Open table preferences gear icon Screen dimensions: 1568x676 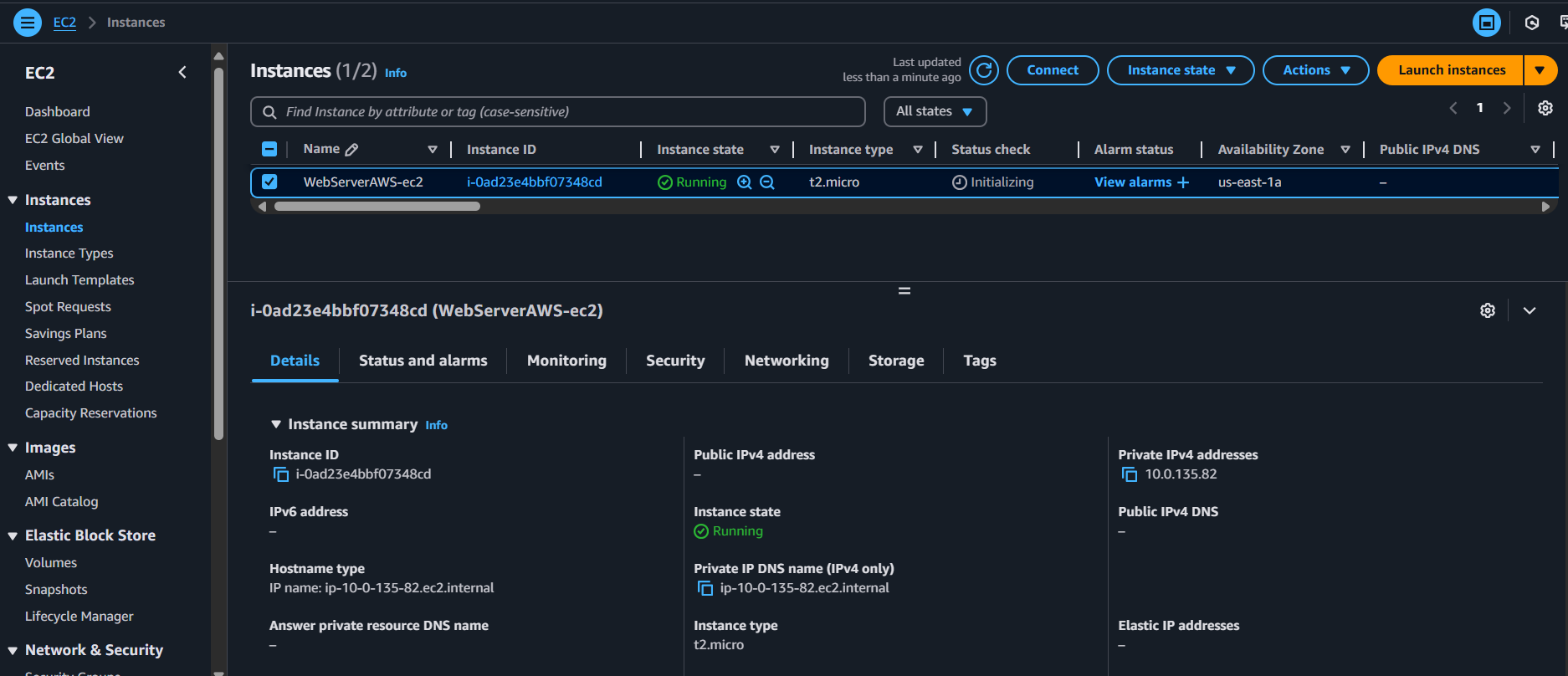pos(1545,108)
